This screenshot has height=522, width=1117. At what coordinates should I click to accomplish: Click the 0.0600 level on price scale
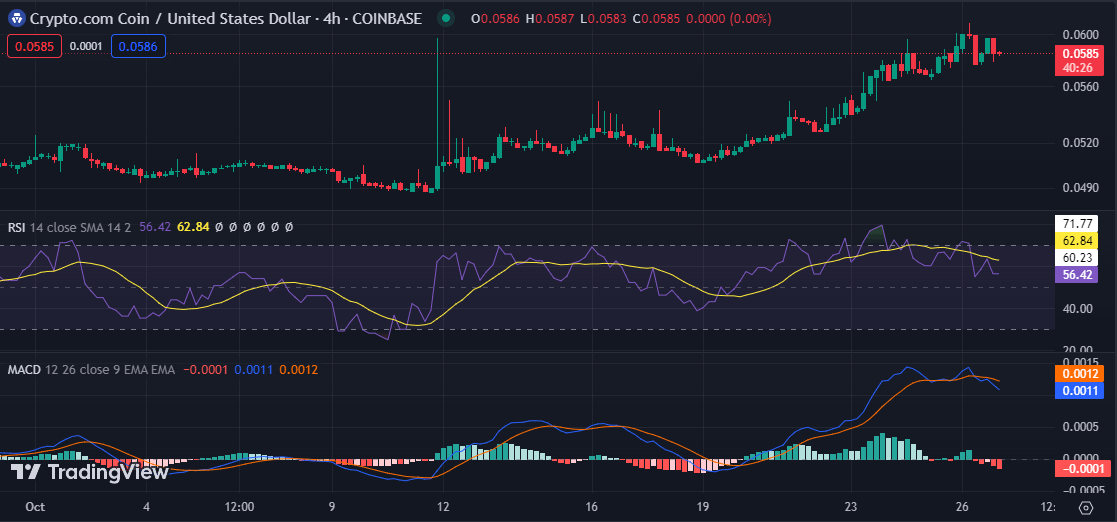(1080, 35)
